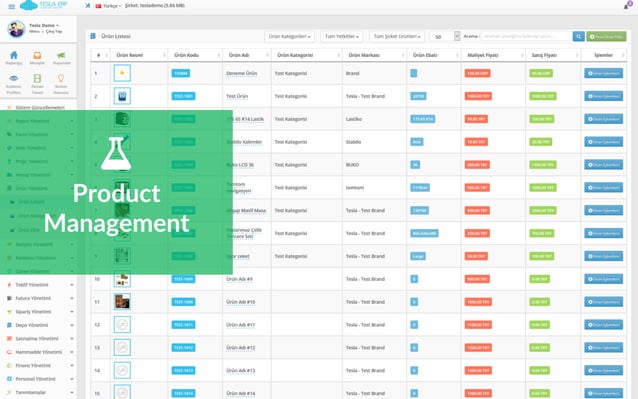Click inside the Arama search field
Screen dimensions: 638x399
[x=526, y=36]
